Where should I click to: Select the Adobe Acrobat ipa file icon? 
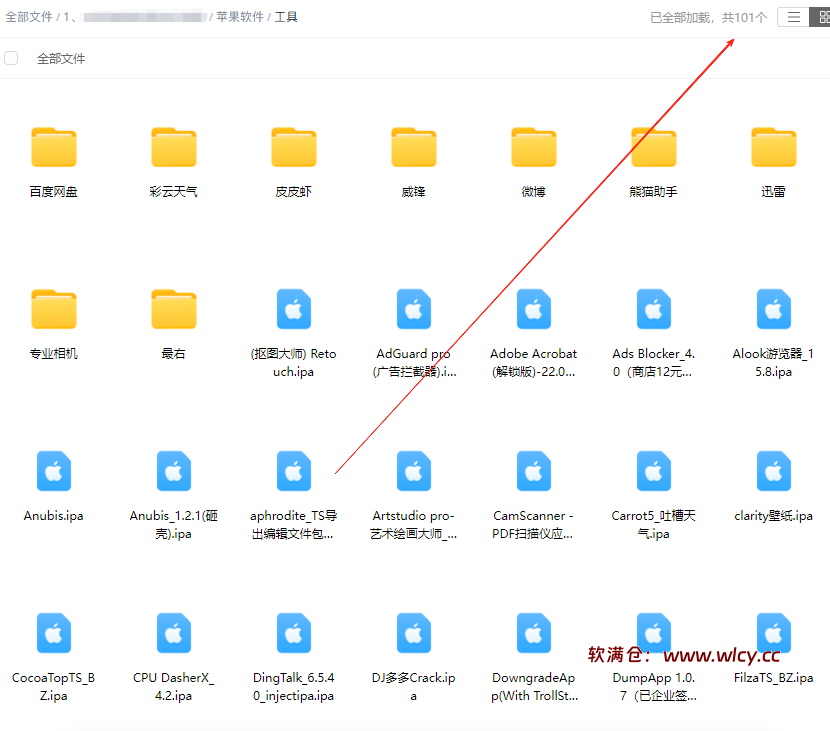coord(534,309)
